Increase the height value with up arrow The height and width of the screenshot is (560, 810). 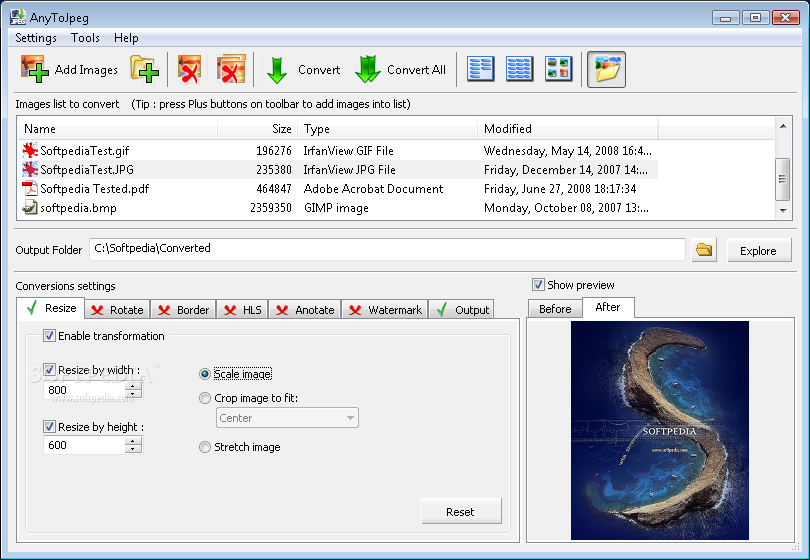click(133, 441)
